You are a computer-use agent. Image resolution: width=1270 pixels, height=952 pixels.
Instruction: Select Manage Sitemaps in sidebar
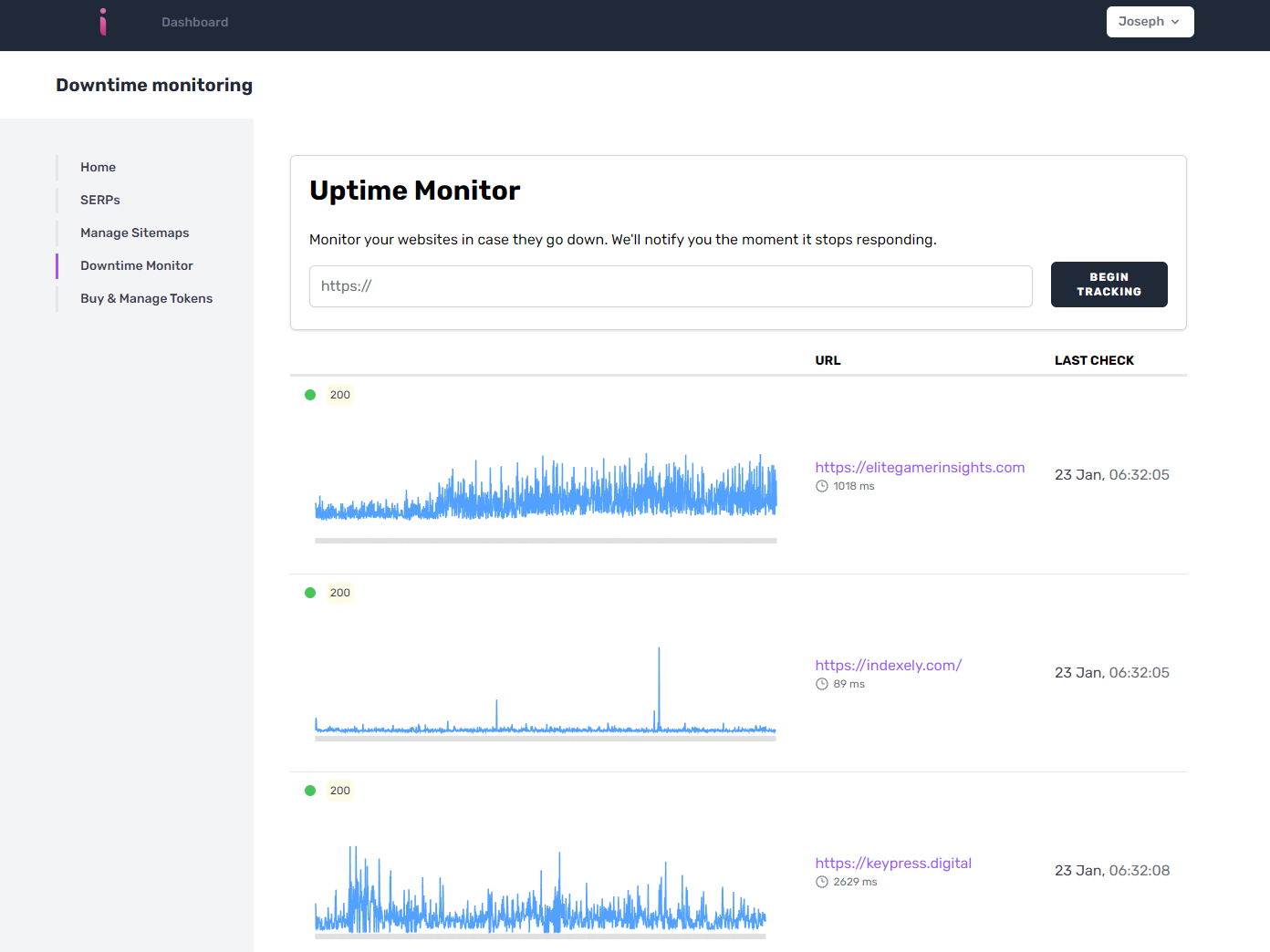click(x=135, y=233)
